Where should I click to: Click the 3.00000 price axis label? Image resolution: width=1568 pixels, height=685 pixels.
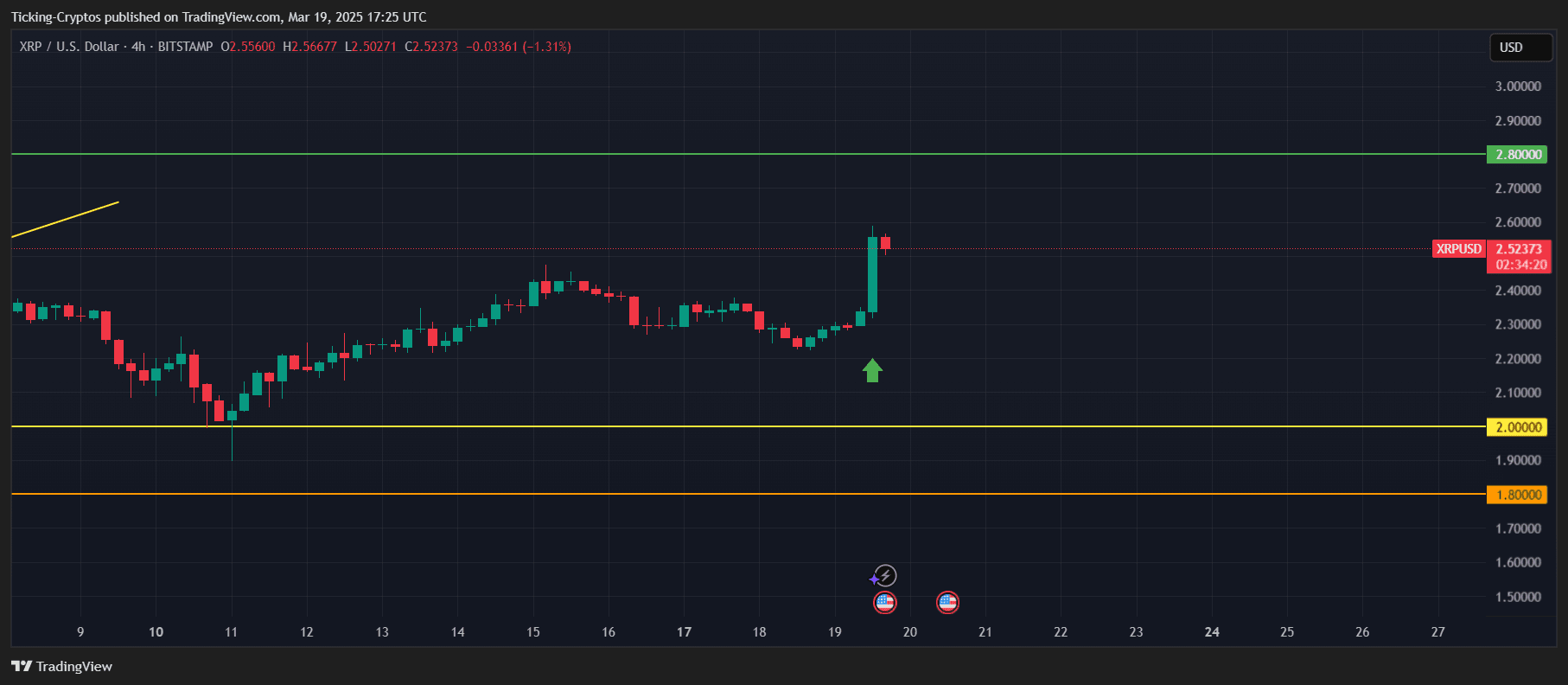click(1518, 86)
